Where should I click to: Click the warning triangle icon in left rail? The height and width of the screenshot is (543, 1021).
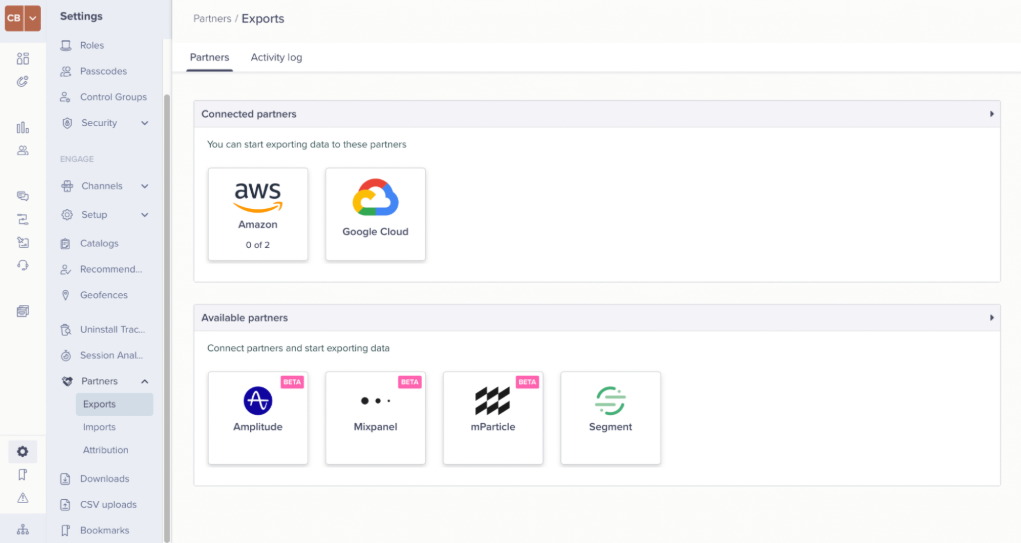click(23, 498)
